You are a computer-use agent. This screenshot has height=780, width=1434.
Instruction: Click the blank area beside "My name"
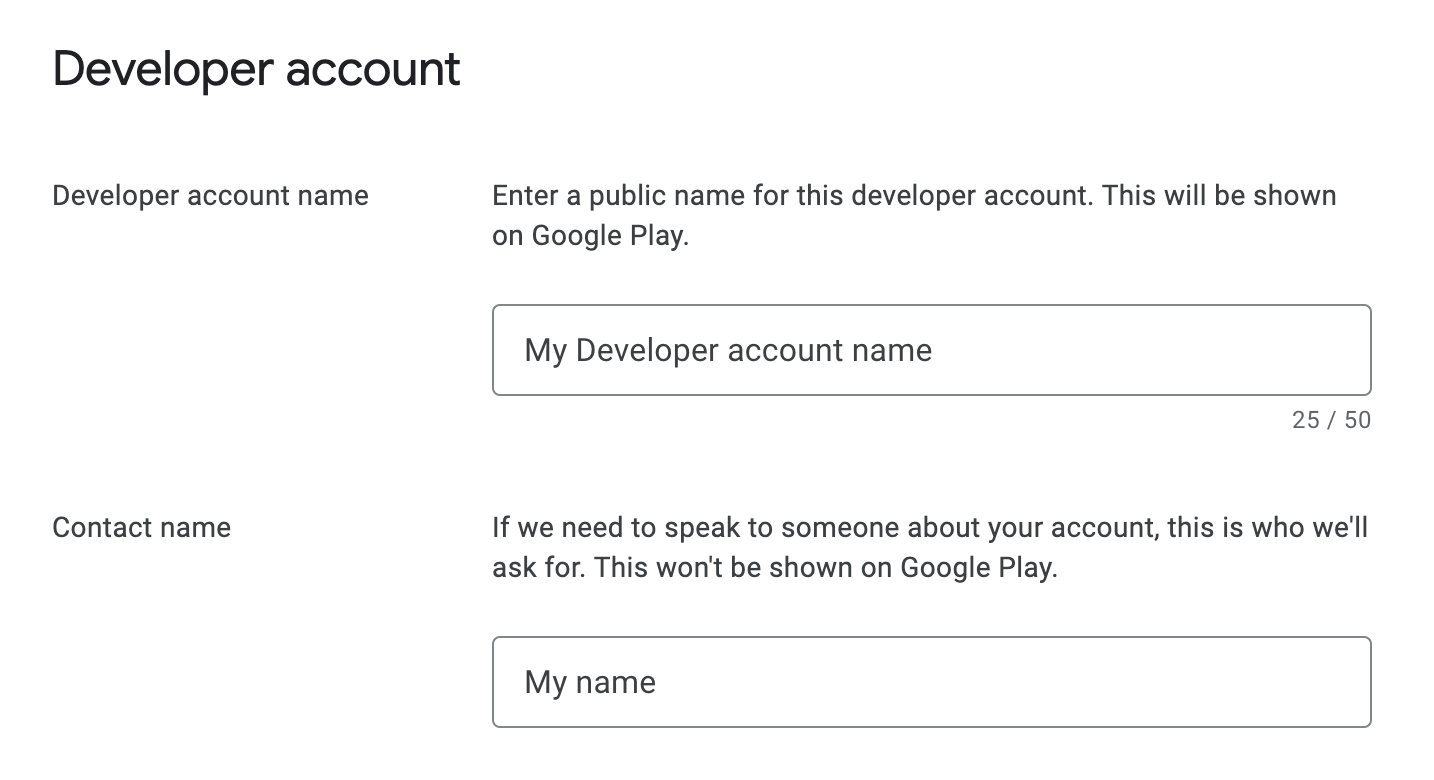click(x=1100, y=681)
